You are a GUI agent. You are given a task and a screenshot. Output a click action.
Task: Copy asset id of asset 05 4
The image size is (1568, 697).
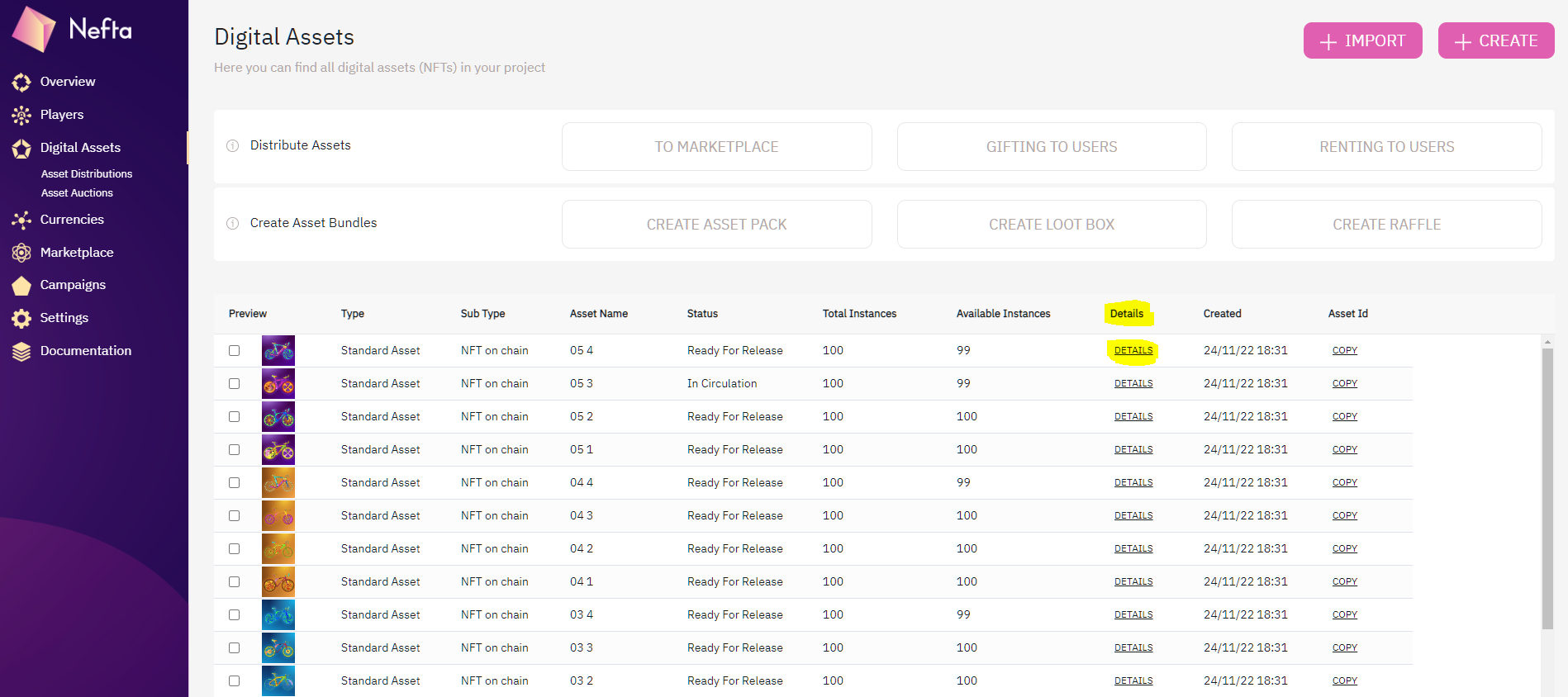coord(1345,351)
